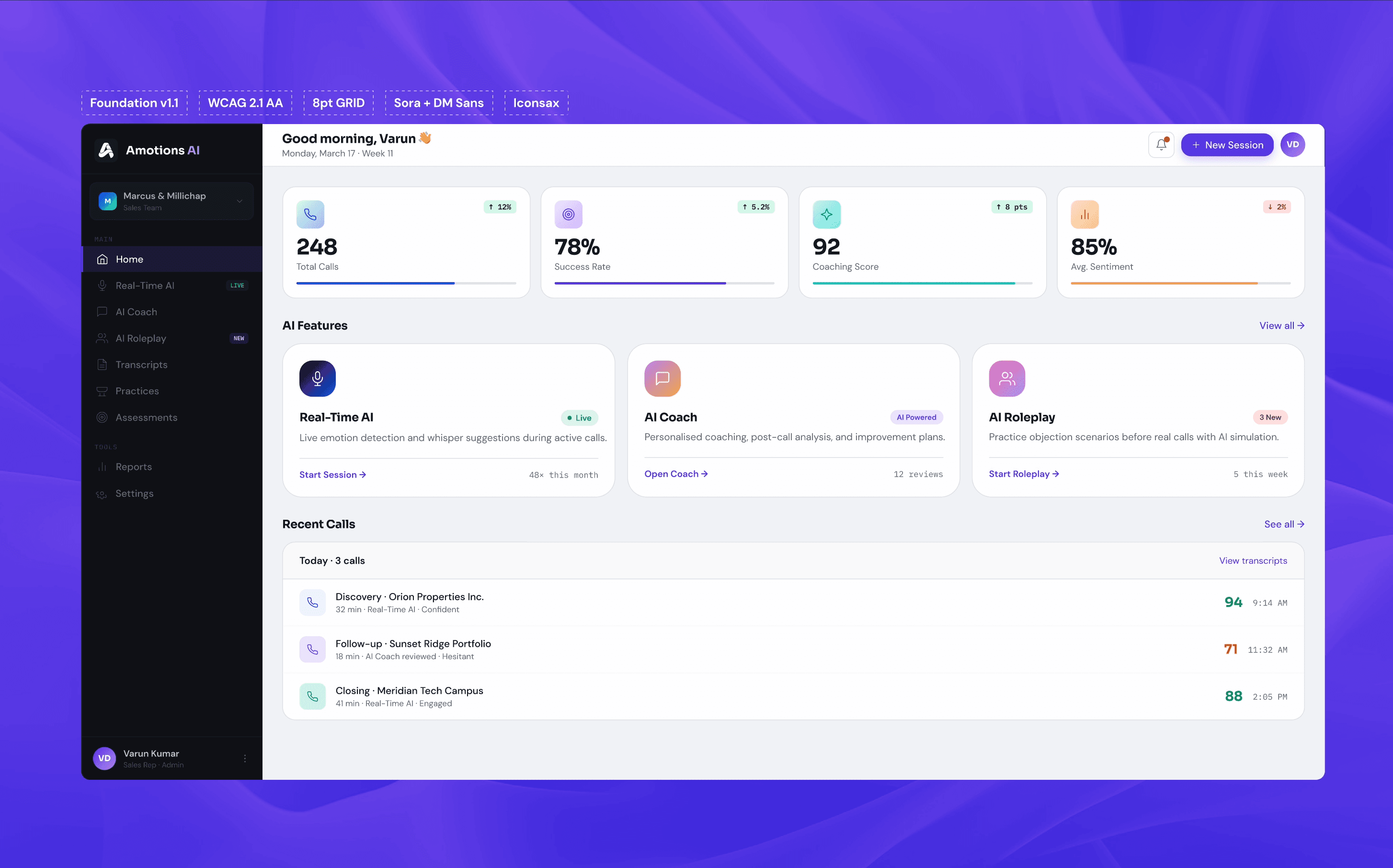Click the Amotions AI logo icon
1393x868 pixels.
coord(106,150)
